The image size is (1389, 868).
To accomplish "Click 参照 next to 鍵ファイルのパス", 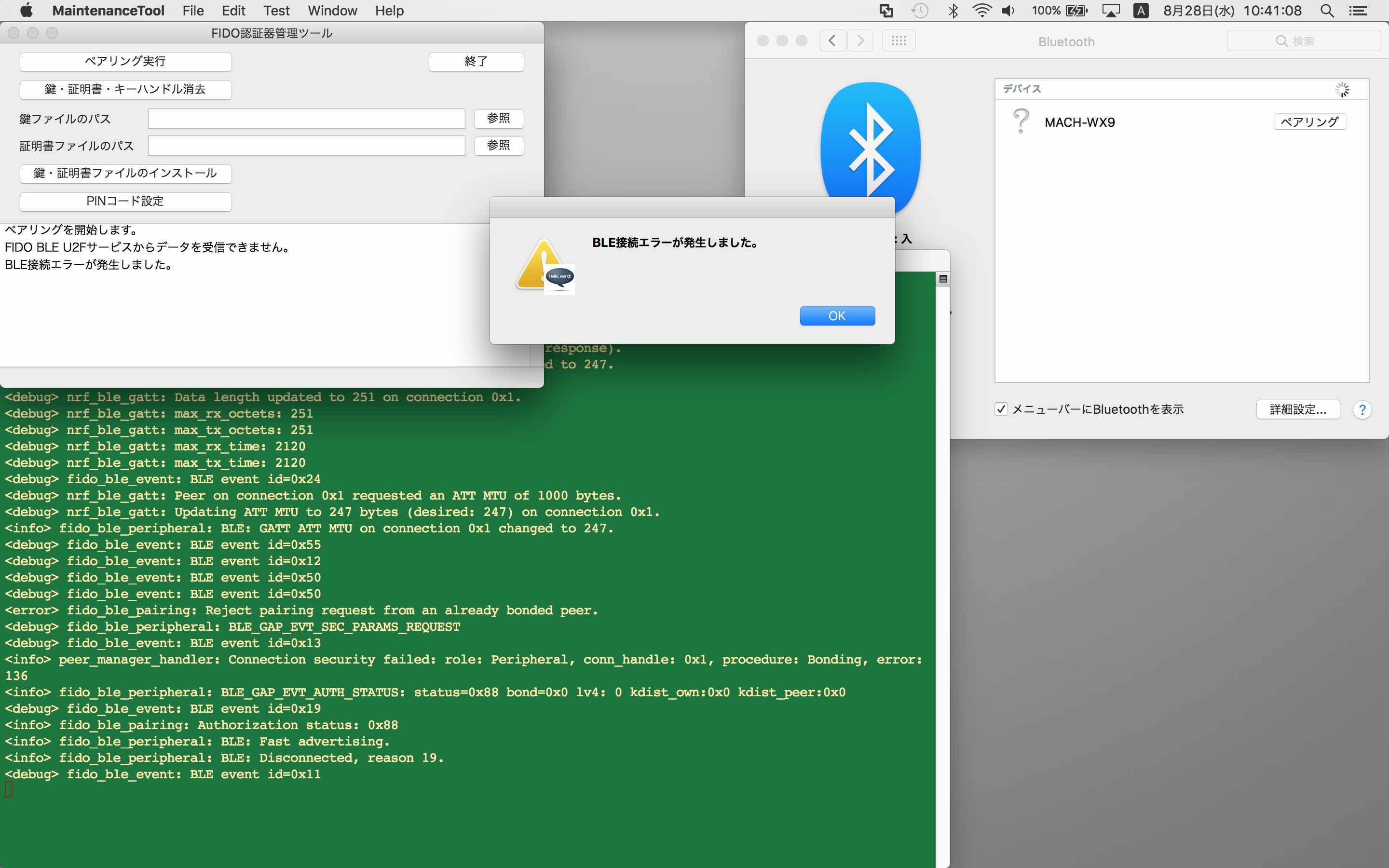I will tap(498, 118).
